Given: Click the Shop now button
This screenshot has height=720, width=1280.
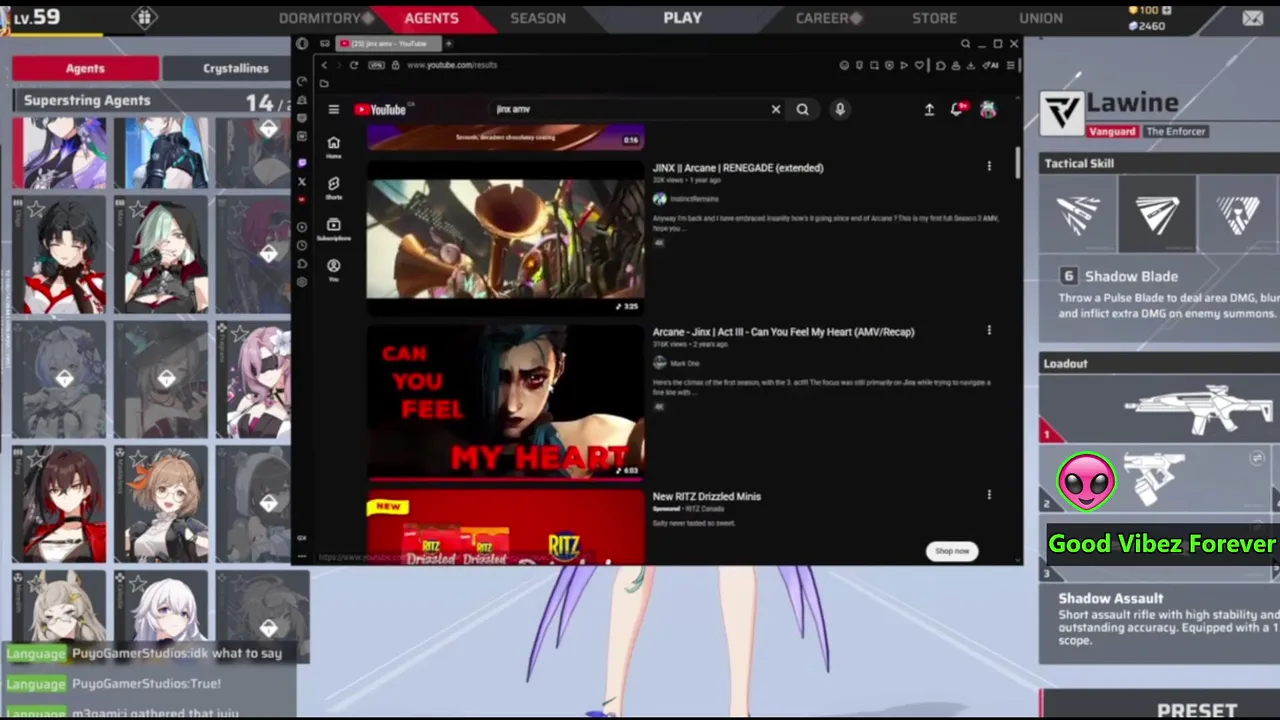Looking at the screenshot, I should click(x=952, y=551).
